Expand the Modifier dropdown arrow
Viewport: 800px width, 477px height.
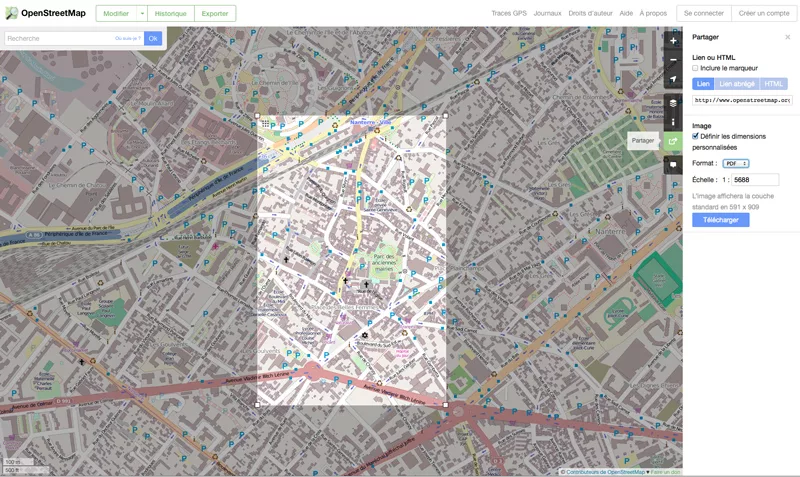click(142, 13)
